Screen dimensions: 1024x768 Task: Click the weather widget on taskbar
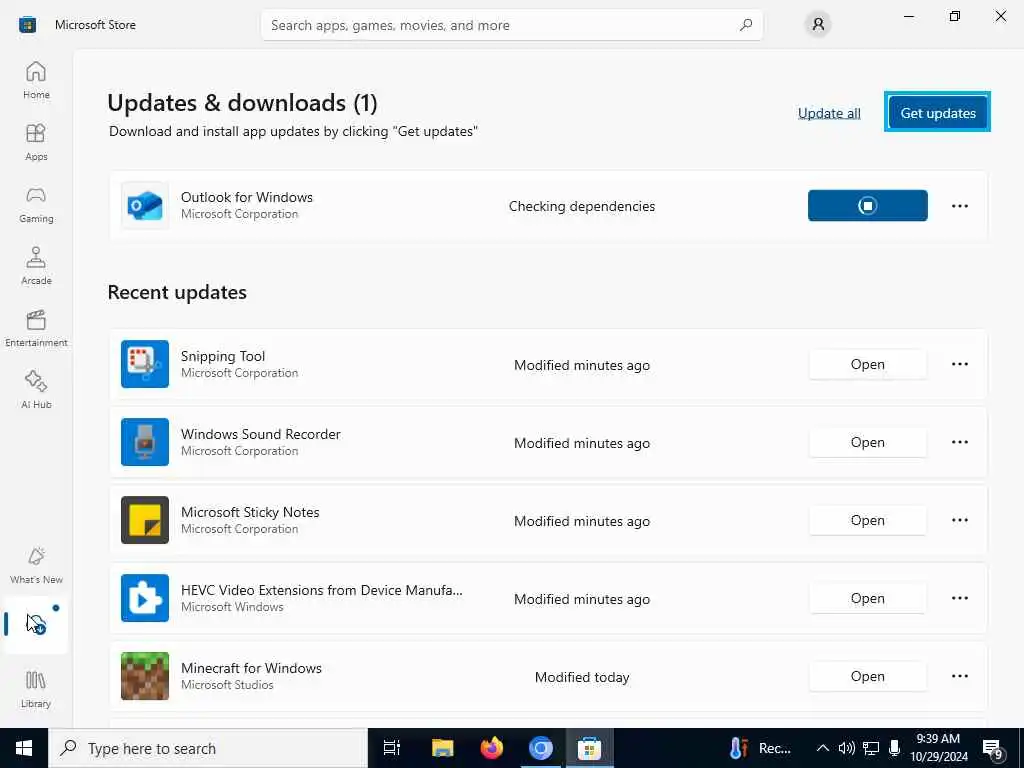(x=760, y=748)
